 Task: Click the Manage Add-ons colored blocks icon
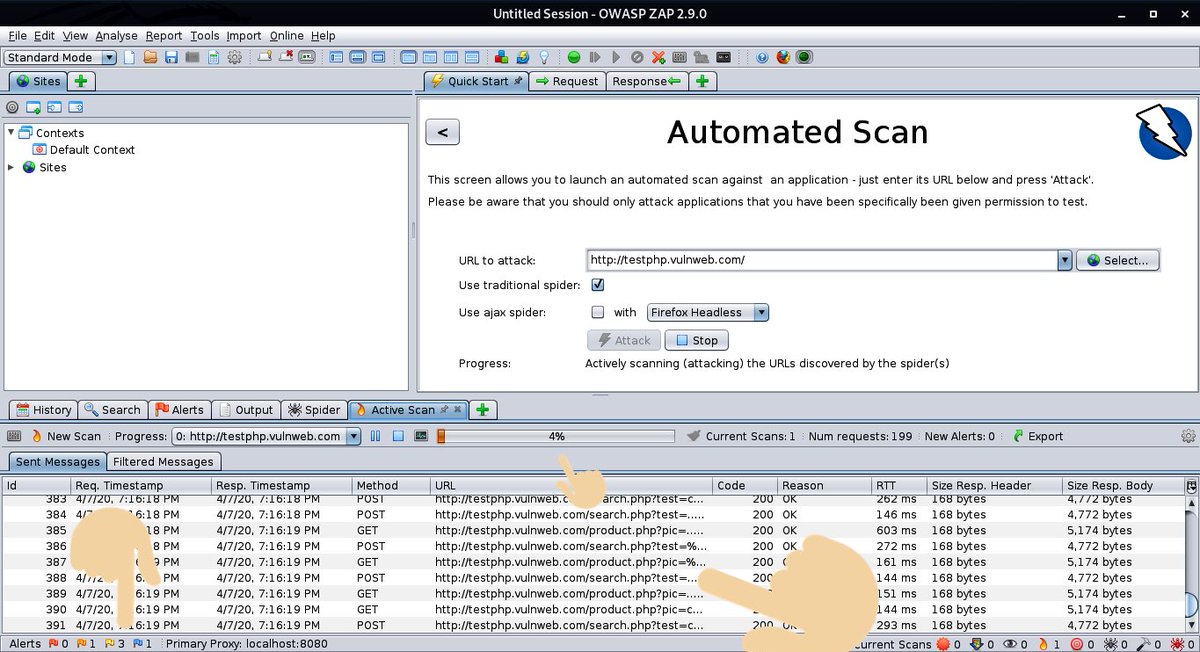click(501, 57)
